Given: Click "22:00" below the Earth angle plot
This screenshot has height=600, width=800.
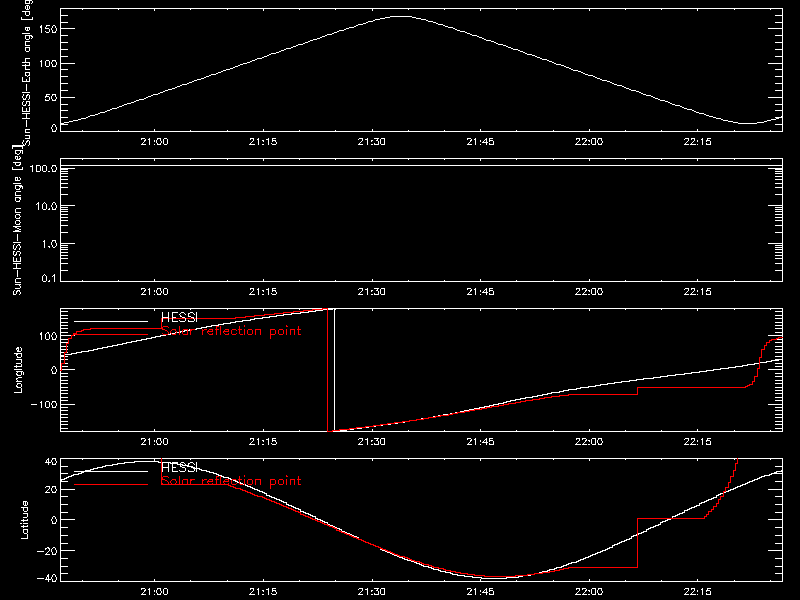Looking at the screenshot, I should (x=589, y=141).
